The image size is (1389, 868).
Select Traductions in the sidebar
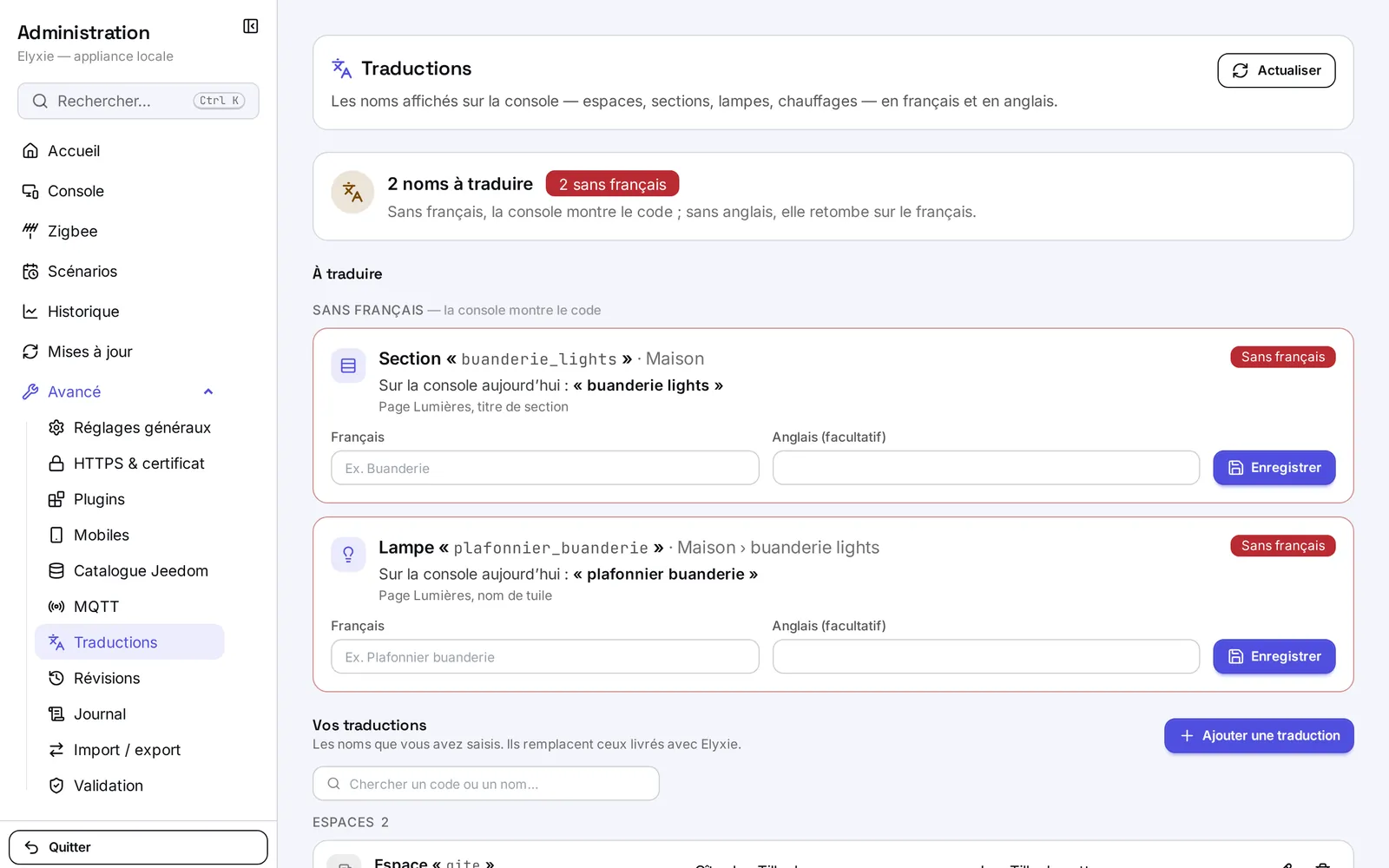[x=129, y=642]
